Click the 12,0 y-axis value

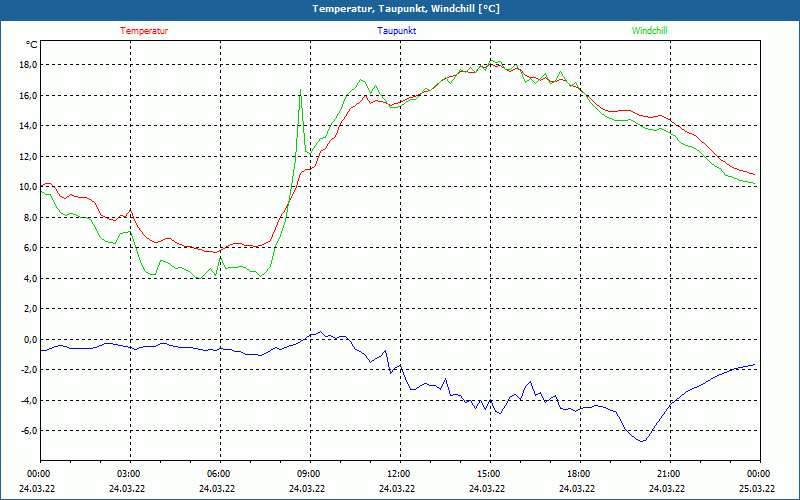28,156
